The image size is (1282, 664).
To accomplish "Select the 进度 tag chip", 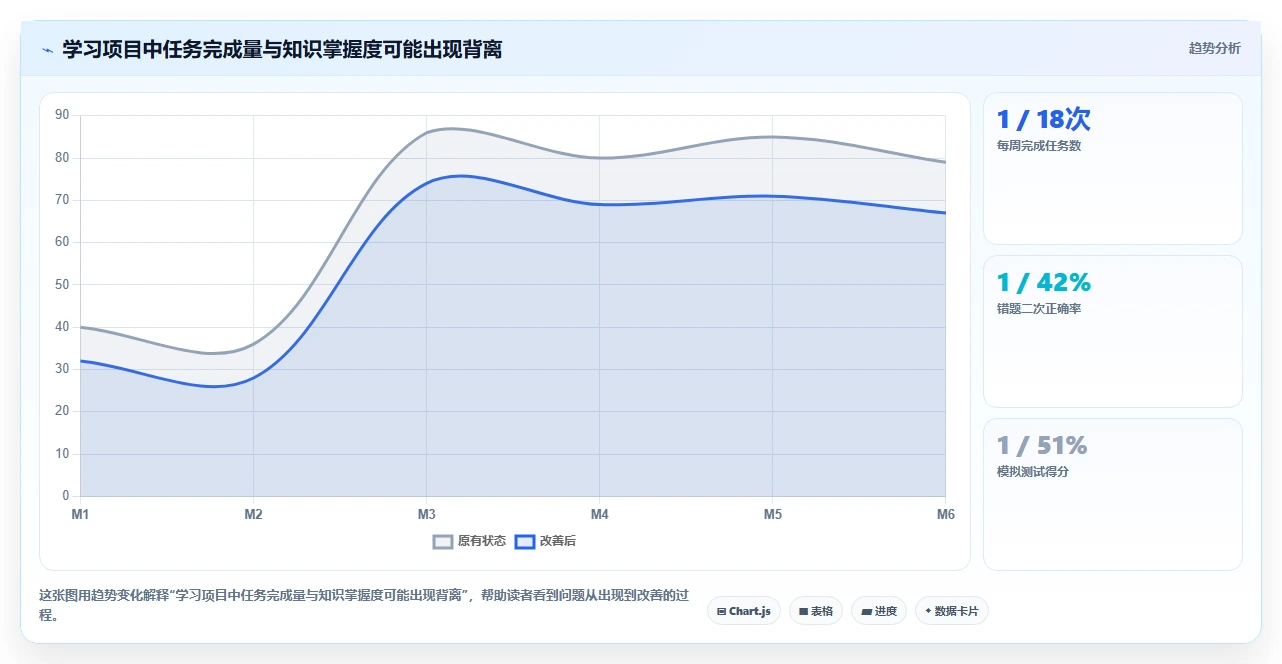I will [x=879, y=611].
